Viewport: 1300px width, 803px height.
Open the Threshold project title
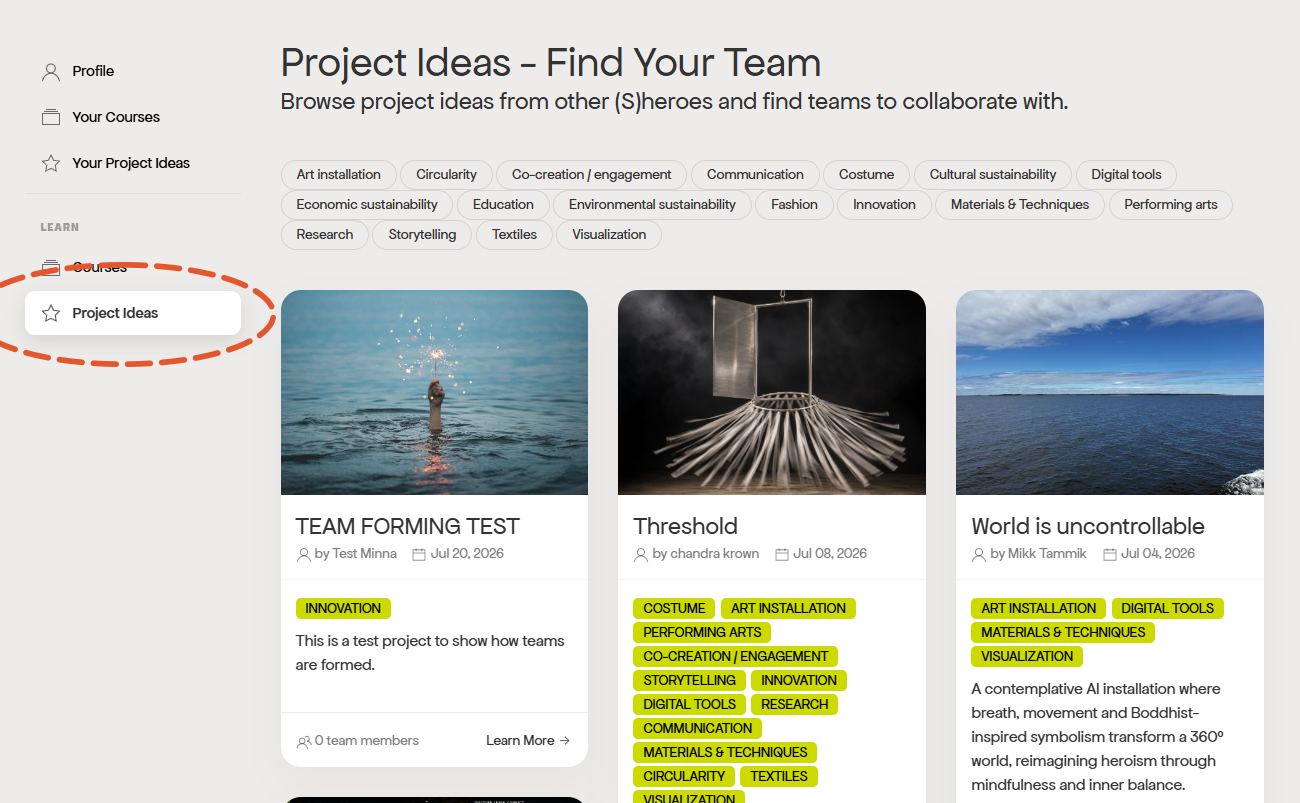pyautogui.click(x=686, y=526)
